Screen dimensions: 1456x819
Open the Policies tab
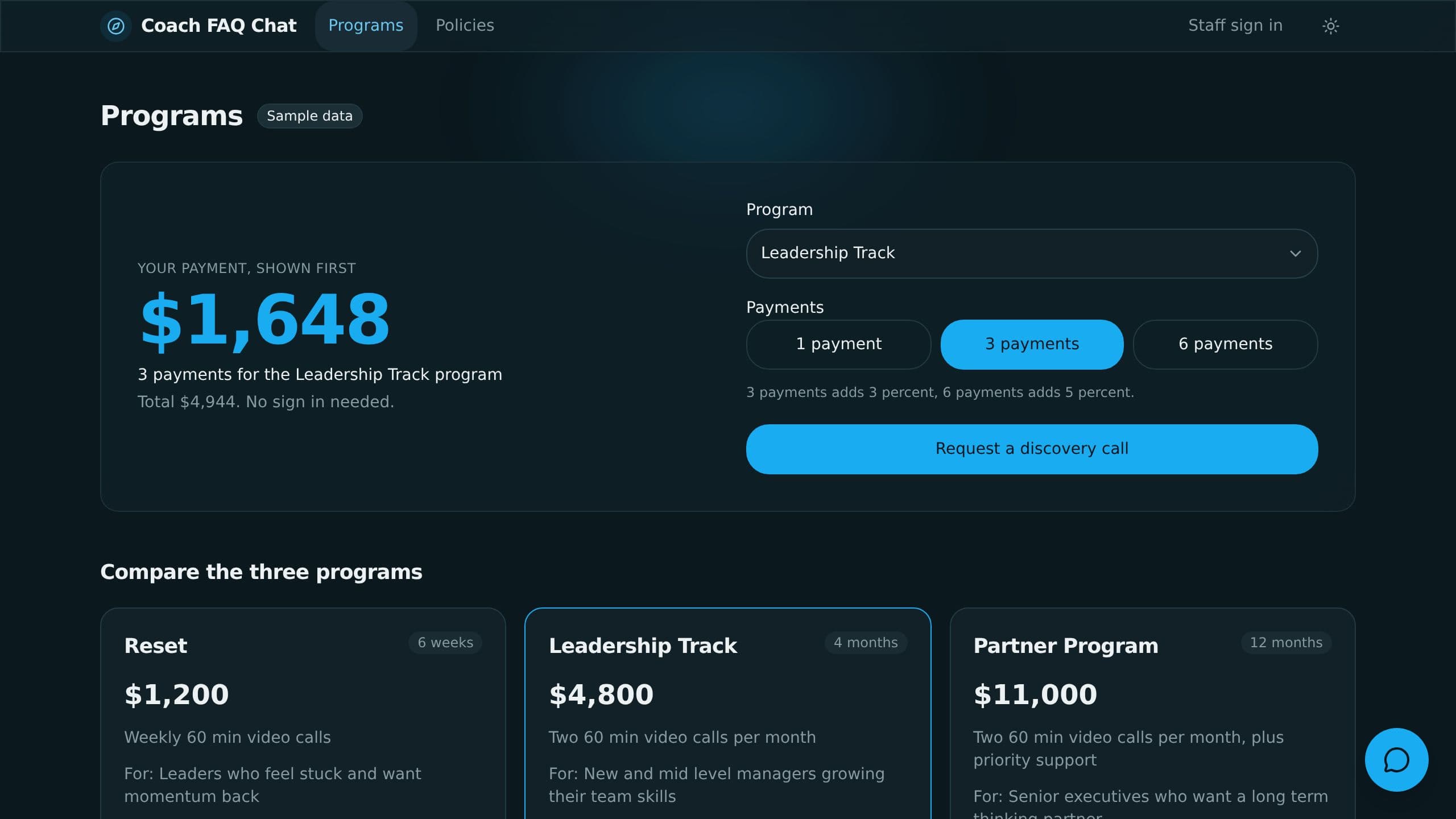[465, 26]
